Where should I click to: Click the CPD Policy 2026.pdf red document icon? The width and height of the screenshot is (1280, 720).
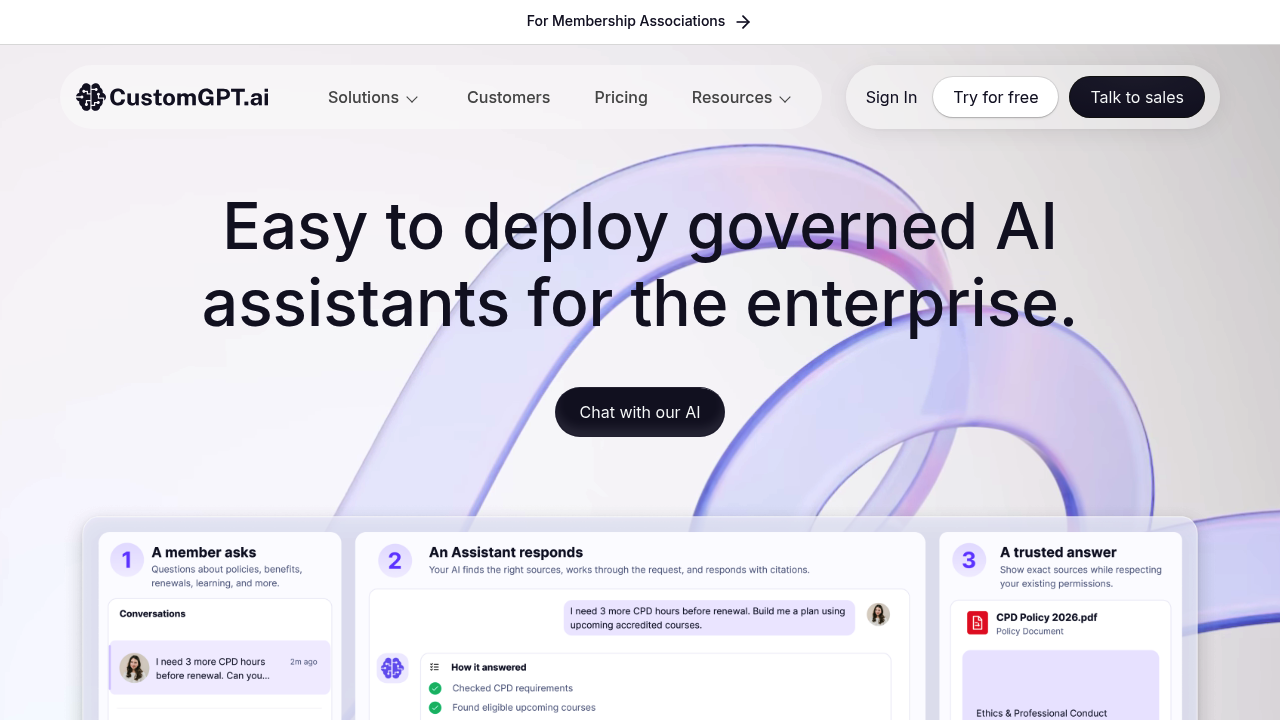pyautogui.click(x=977, y=623)
